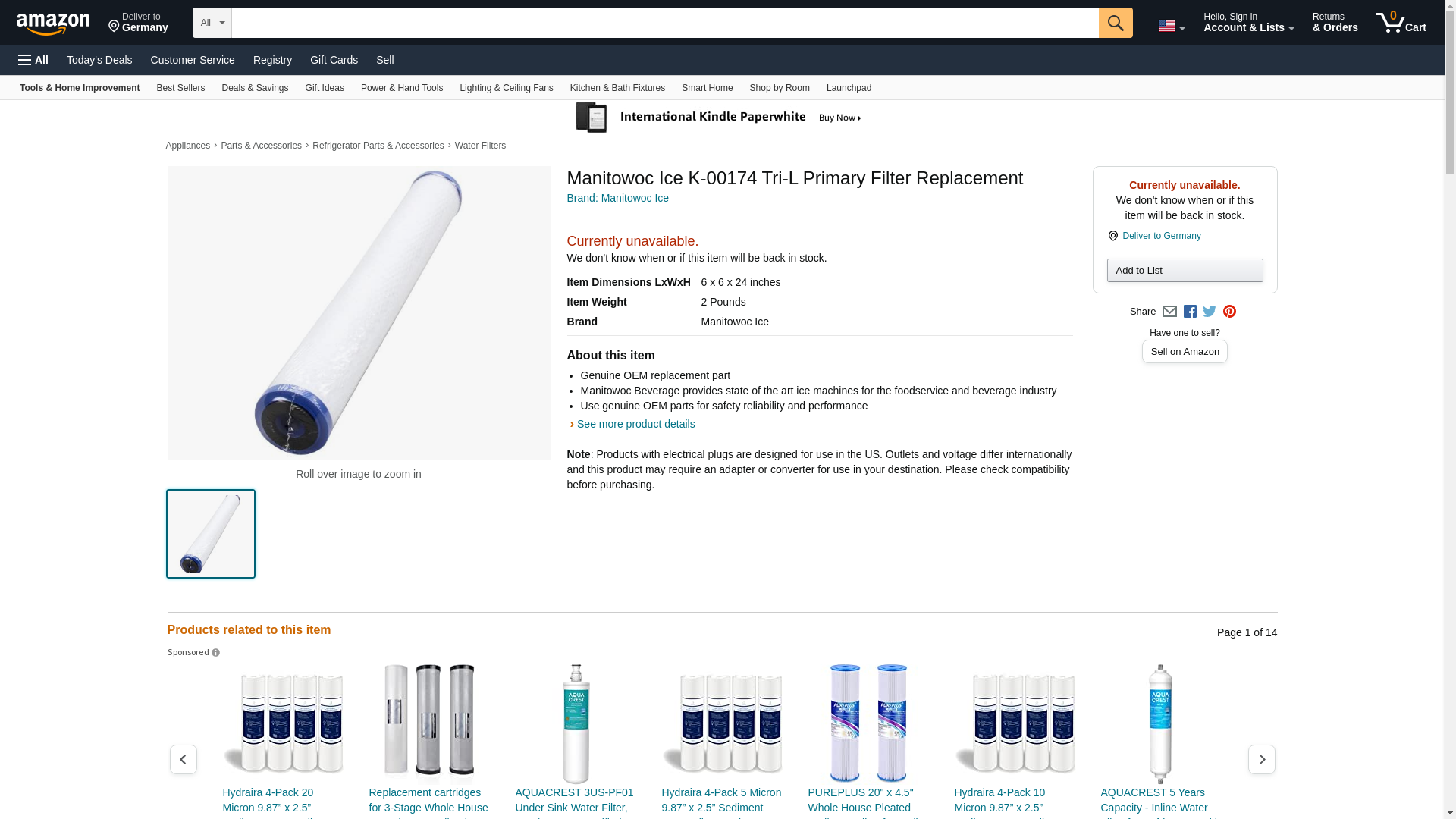Select the filter product thumbnail image
This screenshot has height=819, width=1456.
point(211,534)
